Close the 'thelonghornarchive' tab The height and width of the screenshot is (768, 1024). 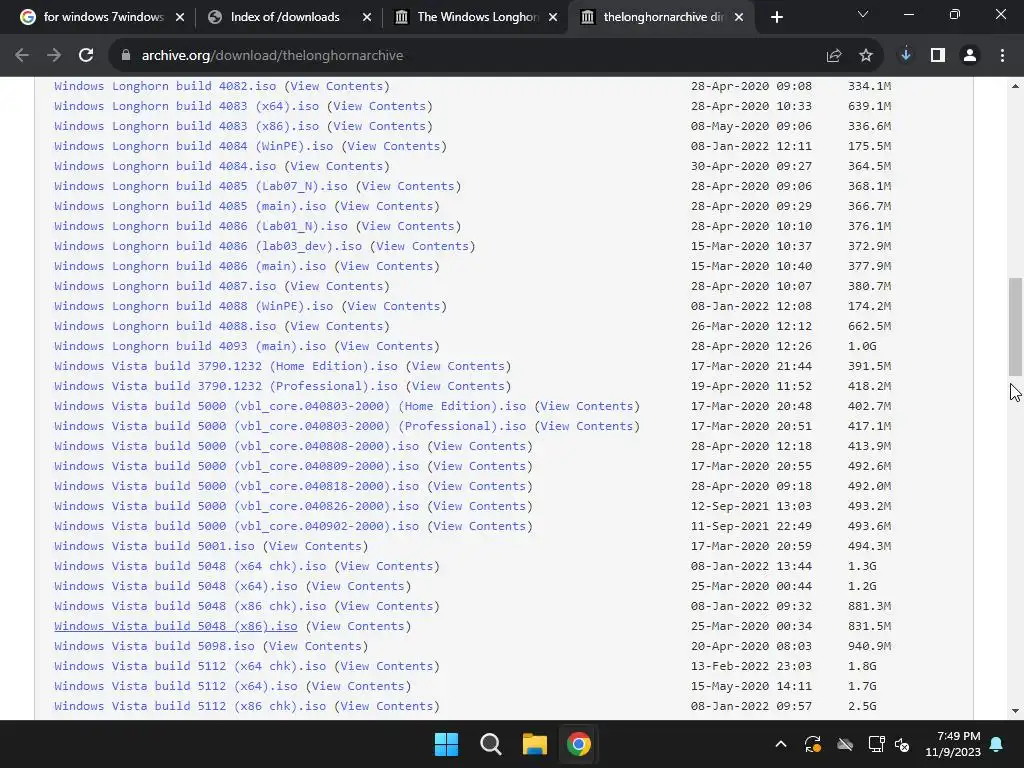pyautogui.click(x=739, y=17)
